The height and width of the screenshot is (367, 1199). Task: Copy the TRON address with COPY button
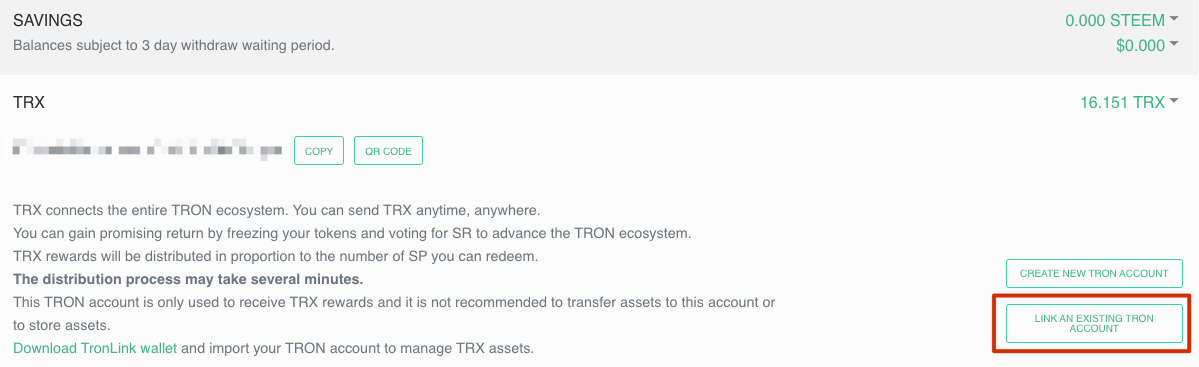[x=319, y=151]
